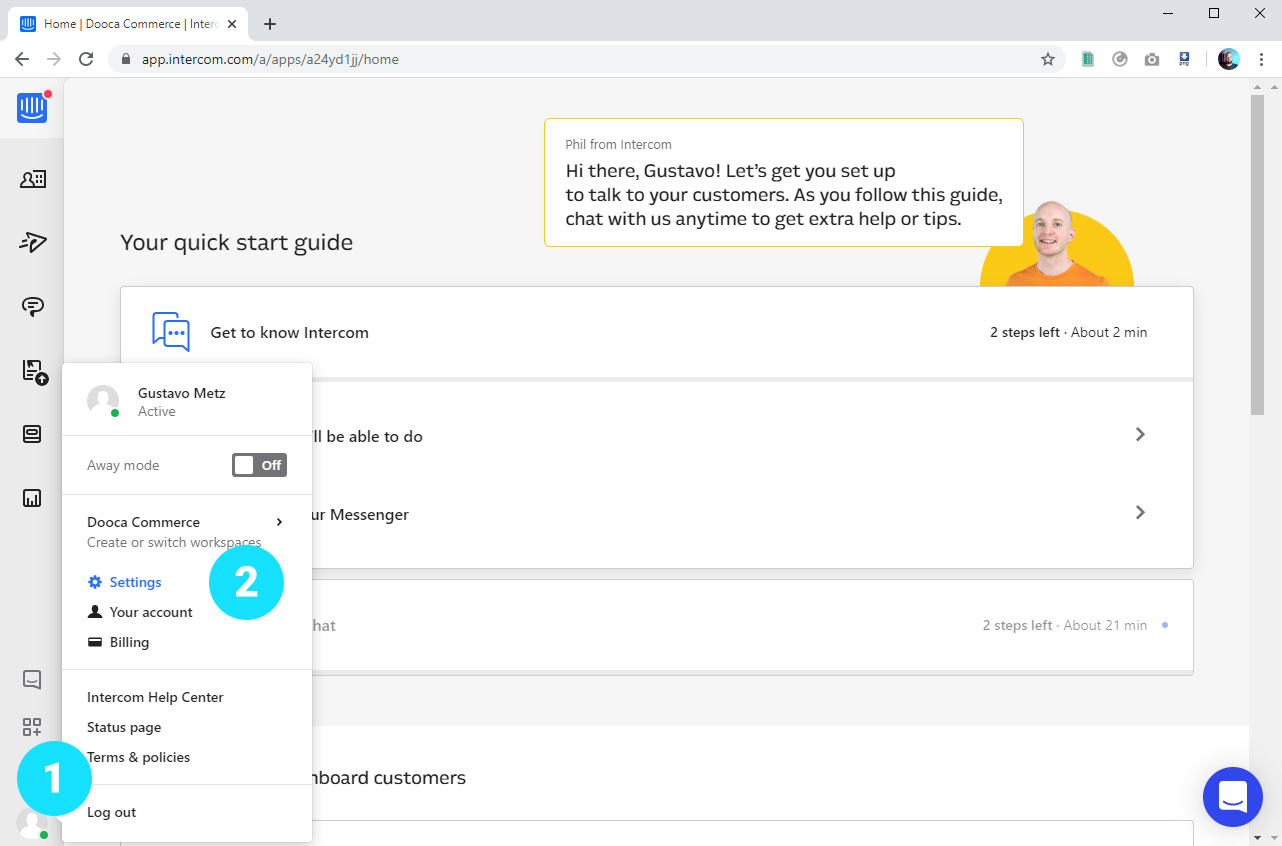Open the sidebar icon just above Reports
Screen dimensions: 1282x846
(x=32, y=434)
